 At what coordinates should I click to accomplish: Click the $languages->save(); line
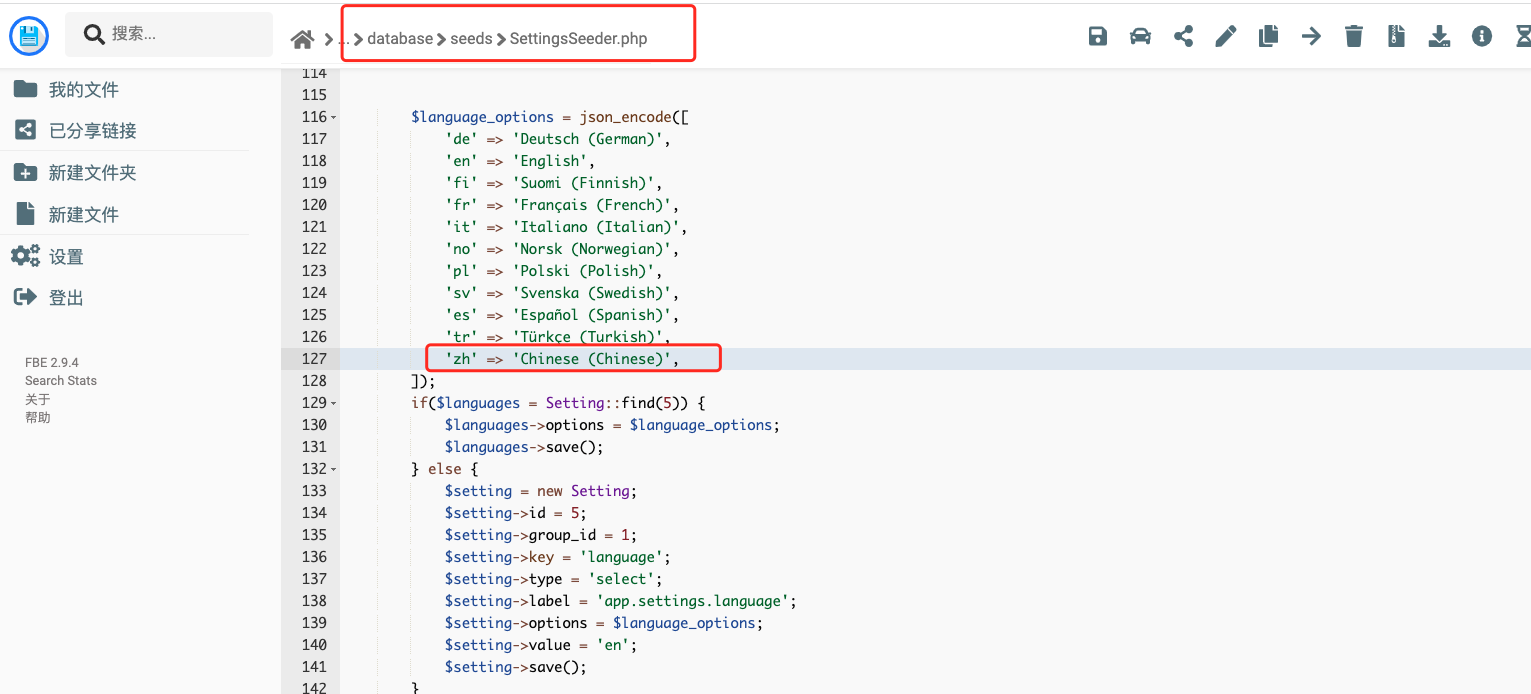(x=524, y=447)
